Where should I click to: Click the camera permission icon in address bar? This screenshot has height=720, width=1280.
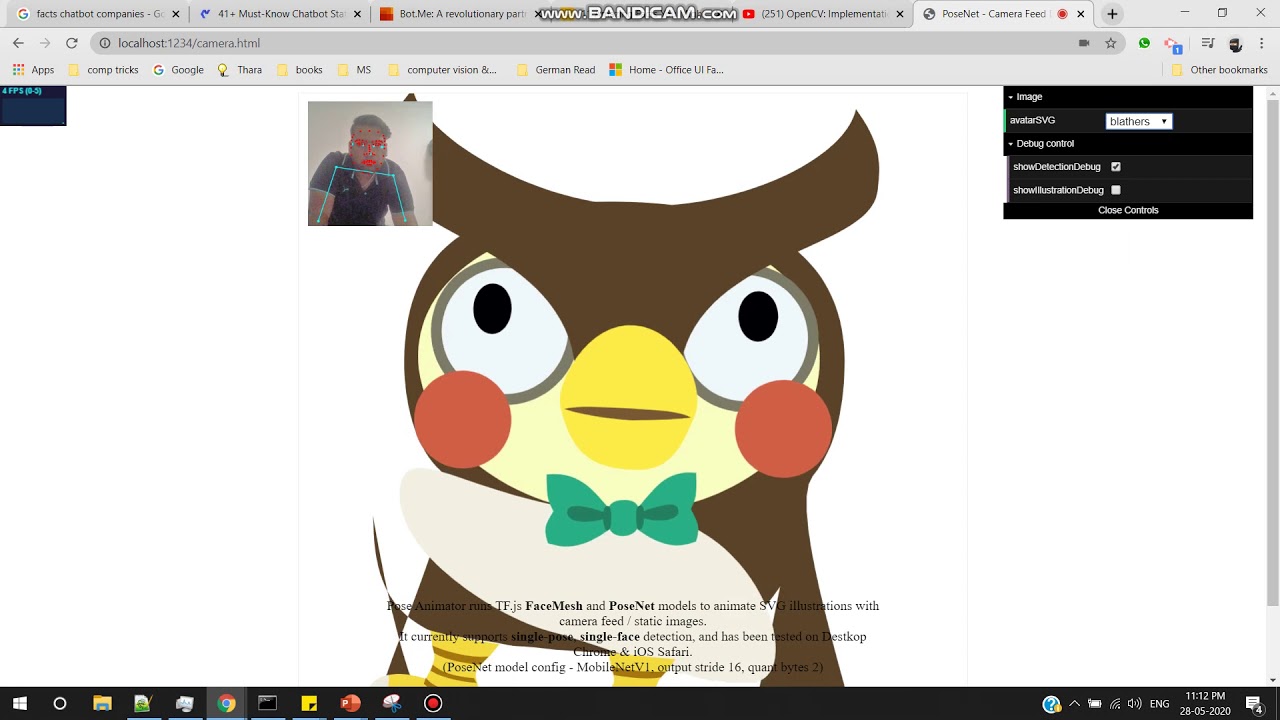click(1084, 43)
